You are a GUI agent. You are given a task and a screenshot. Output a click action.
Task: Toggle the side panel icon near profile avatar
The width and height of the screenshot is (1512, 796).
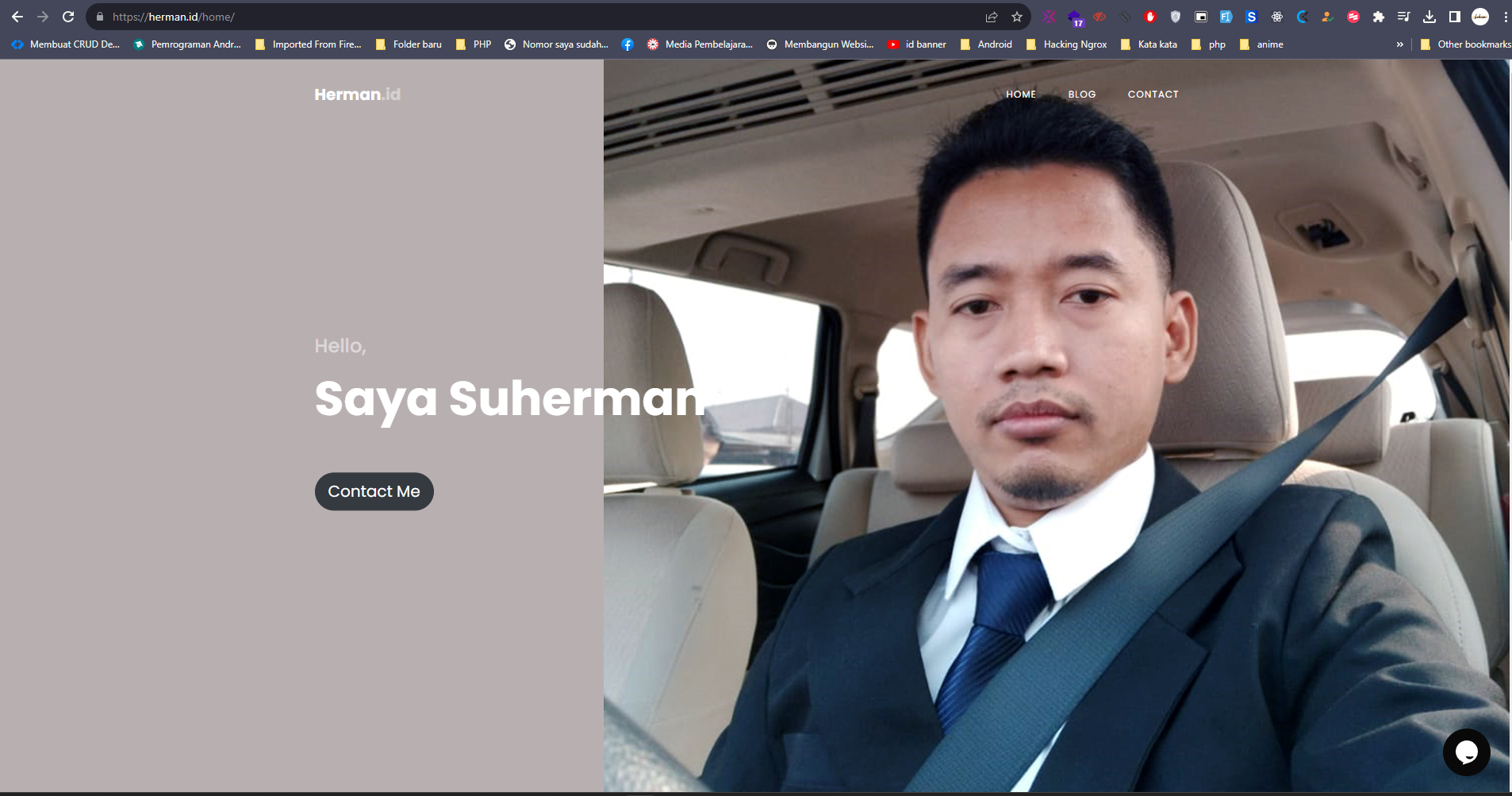point(1454,16)
